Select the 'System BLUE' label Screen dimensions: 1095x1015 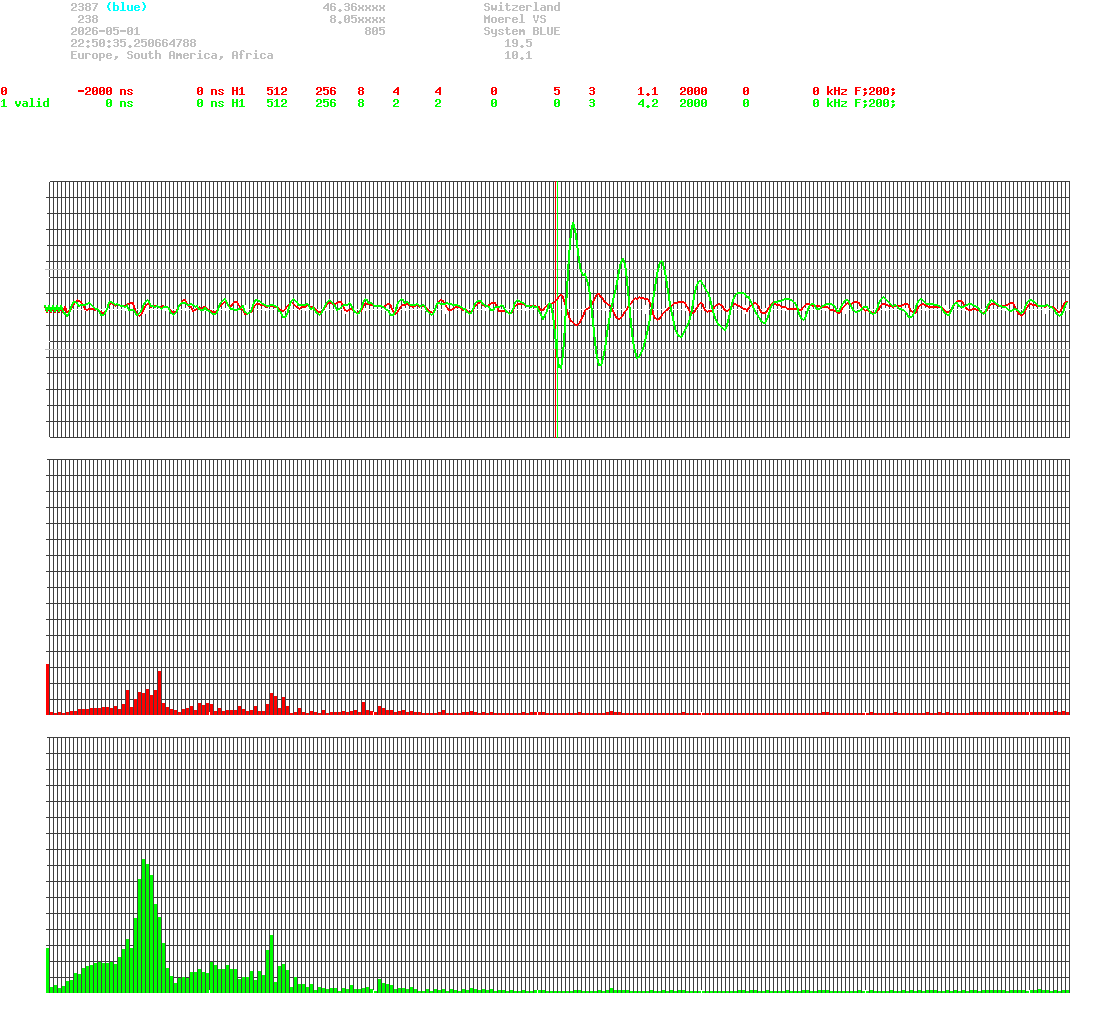click(522, 31)
